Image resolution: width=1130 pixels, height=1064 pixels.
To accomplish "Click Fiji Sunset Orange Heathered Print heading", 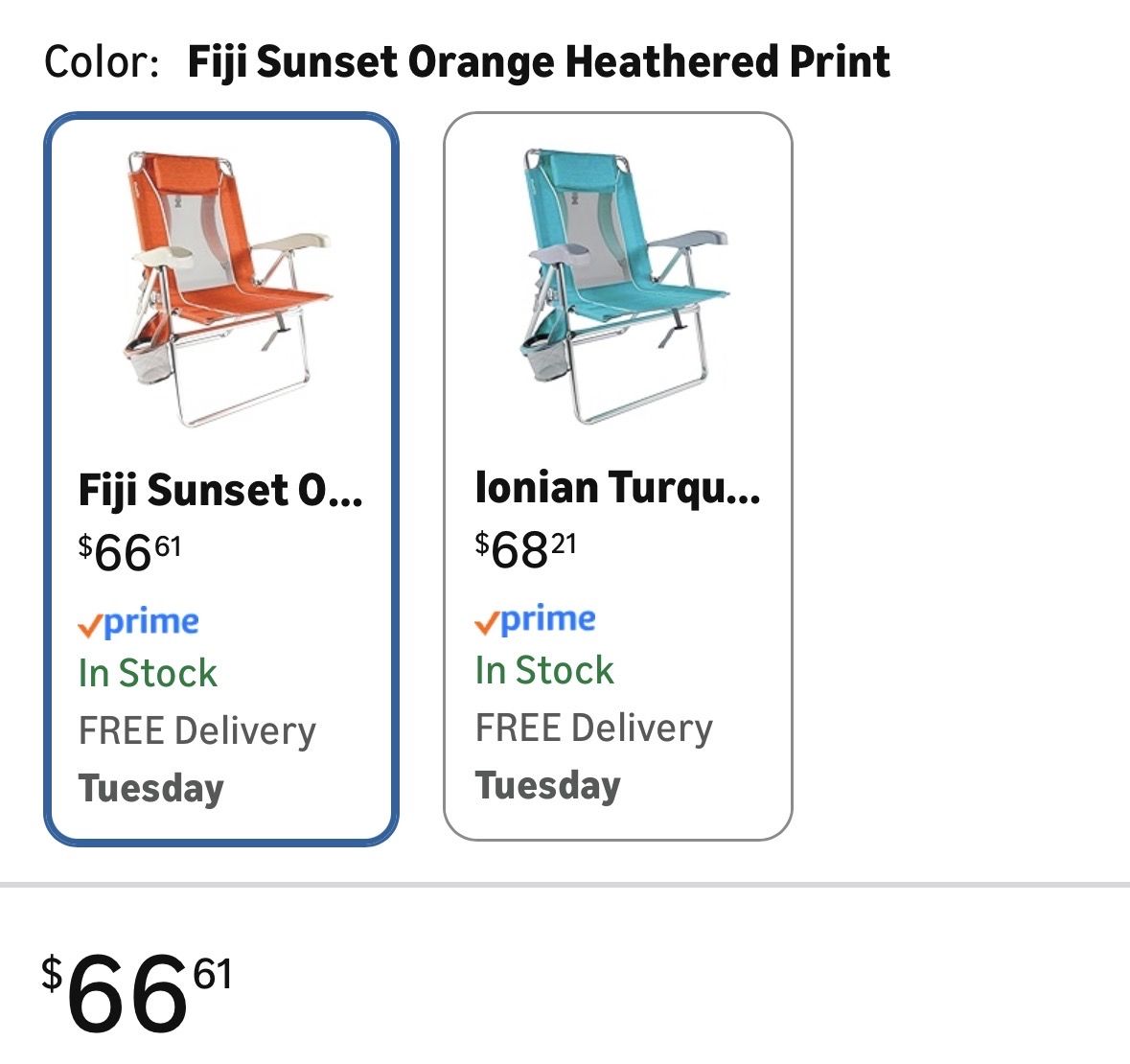I will pyautogui.click(x=539, y=63).
